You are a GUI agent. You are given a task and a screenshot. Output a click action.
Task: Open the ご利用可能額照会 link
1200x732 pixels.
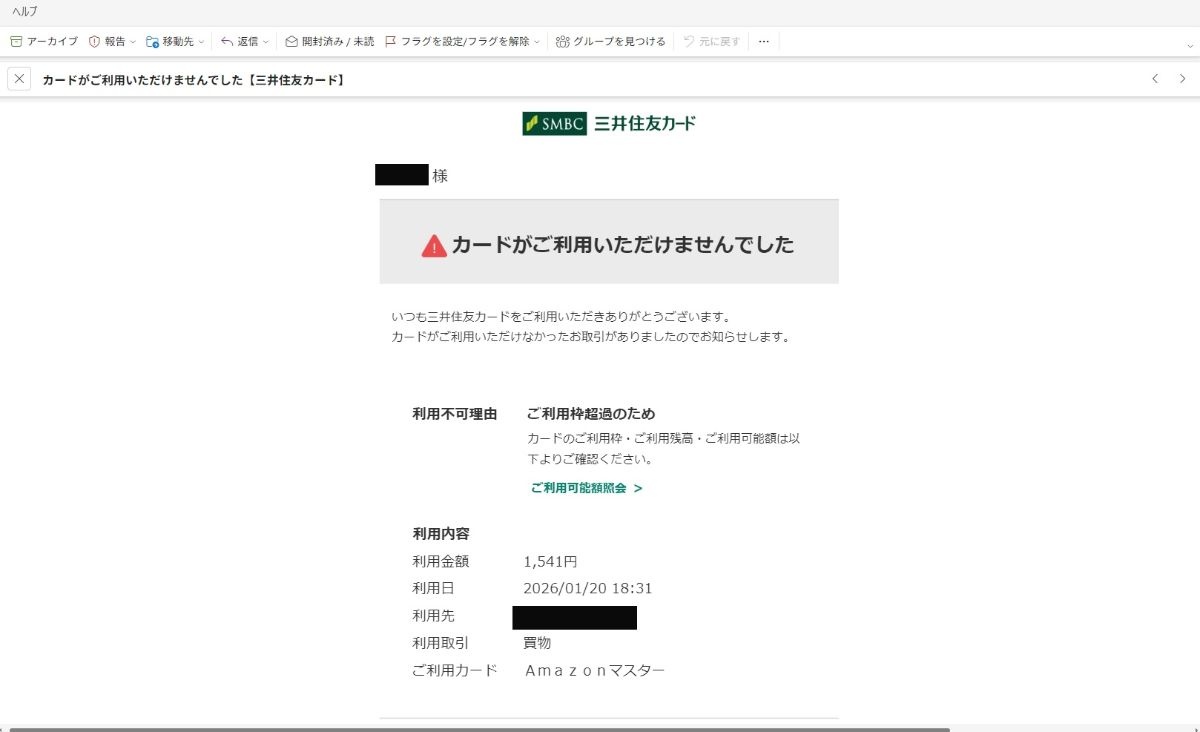click(586, 488)
